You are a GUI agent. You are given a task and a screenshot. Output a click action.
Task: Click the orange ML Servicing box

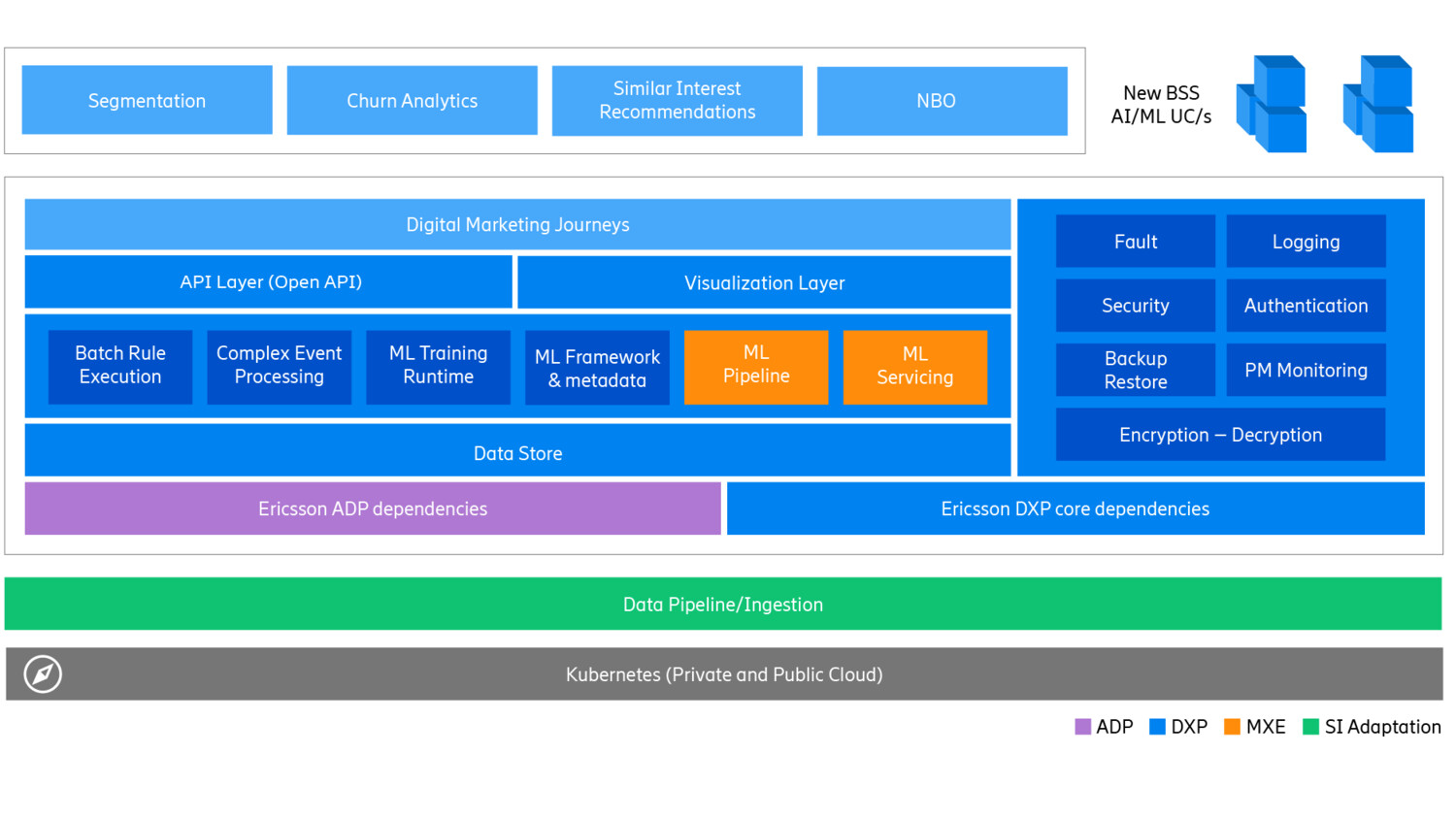915,367
